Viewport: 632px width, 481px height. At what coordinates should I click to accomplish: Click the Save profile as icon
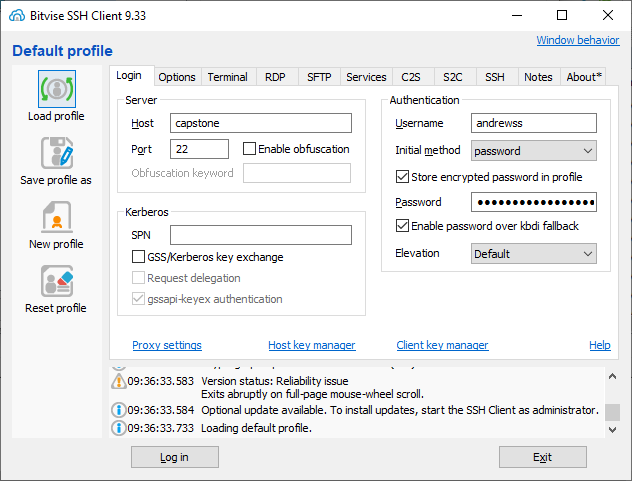[56, 153]
